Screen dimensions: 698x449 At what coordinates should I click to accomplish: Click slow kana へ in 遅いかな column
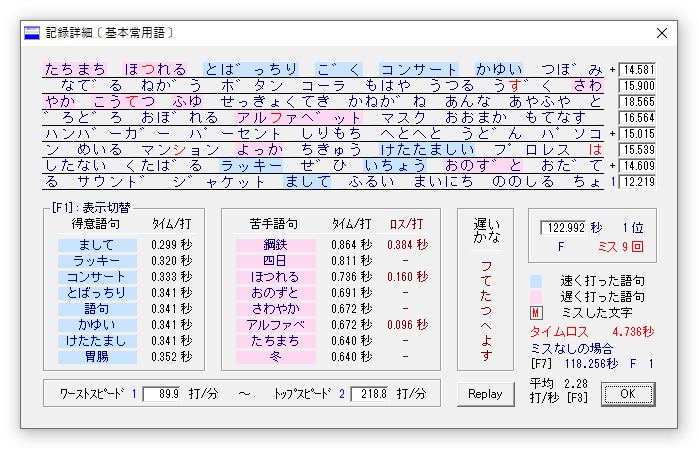pos(486,326)
